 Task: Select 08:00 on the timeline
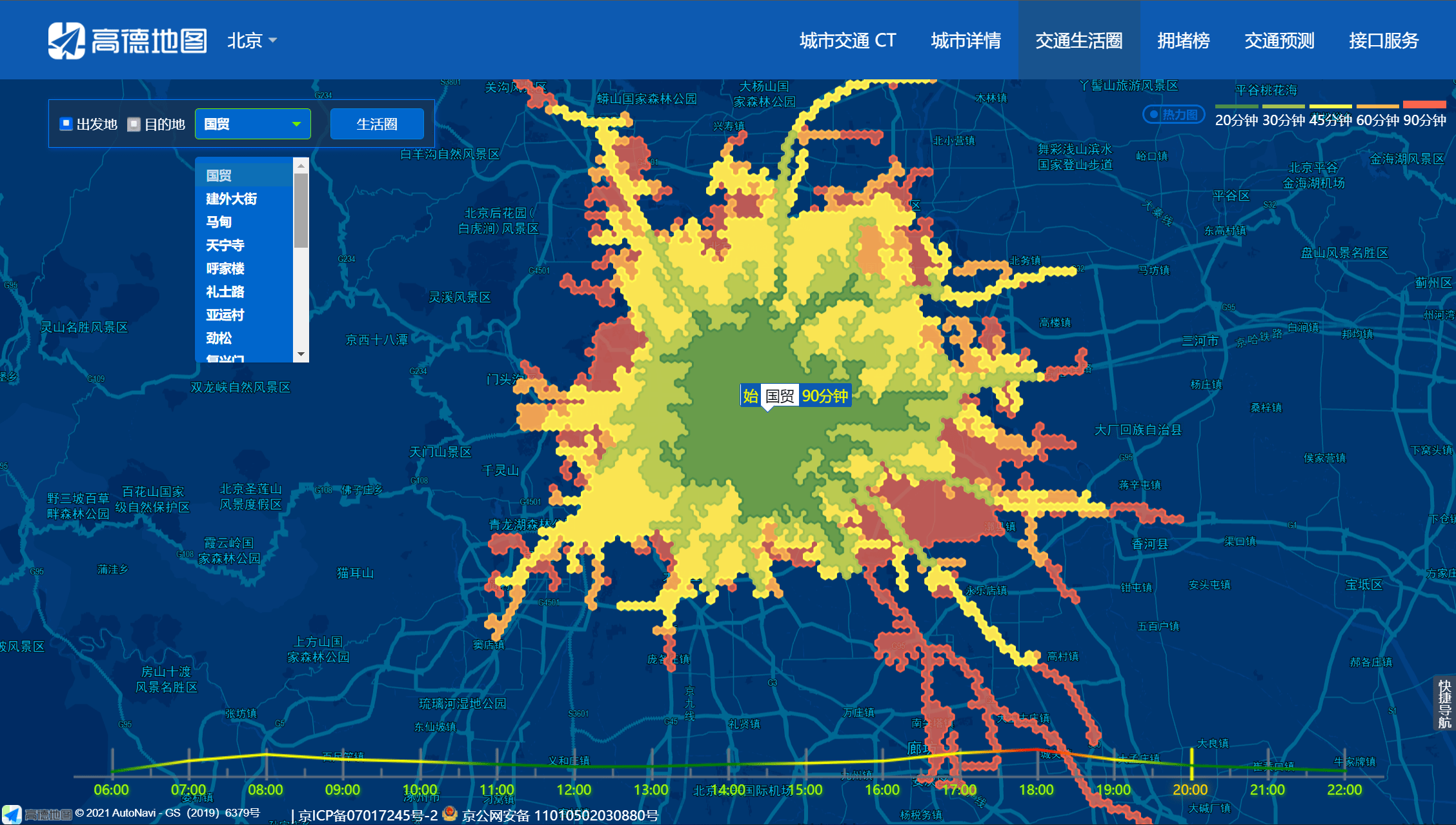266,790
